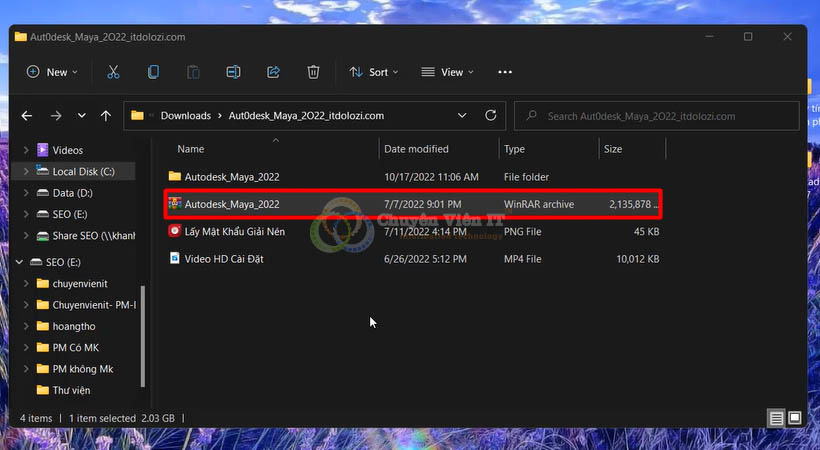Click the Rename icon in toolbar

pyautogui.click(x=233, y=72)
